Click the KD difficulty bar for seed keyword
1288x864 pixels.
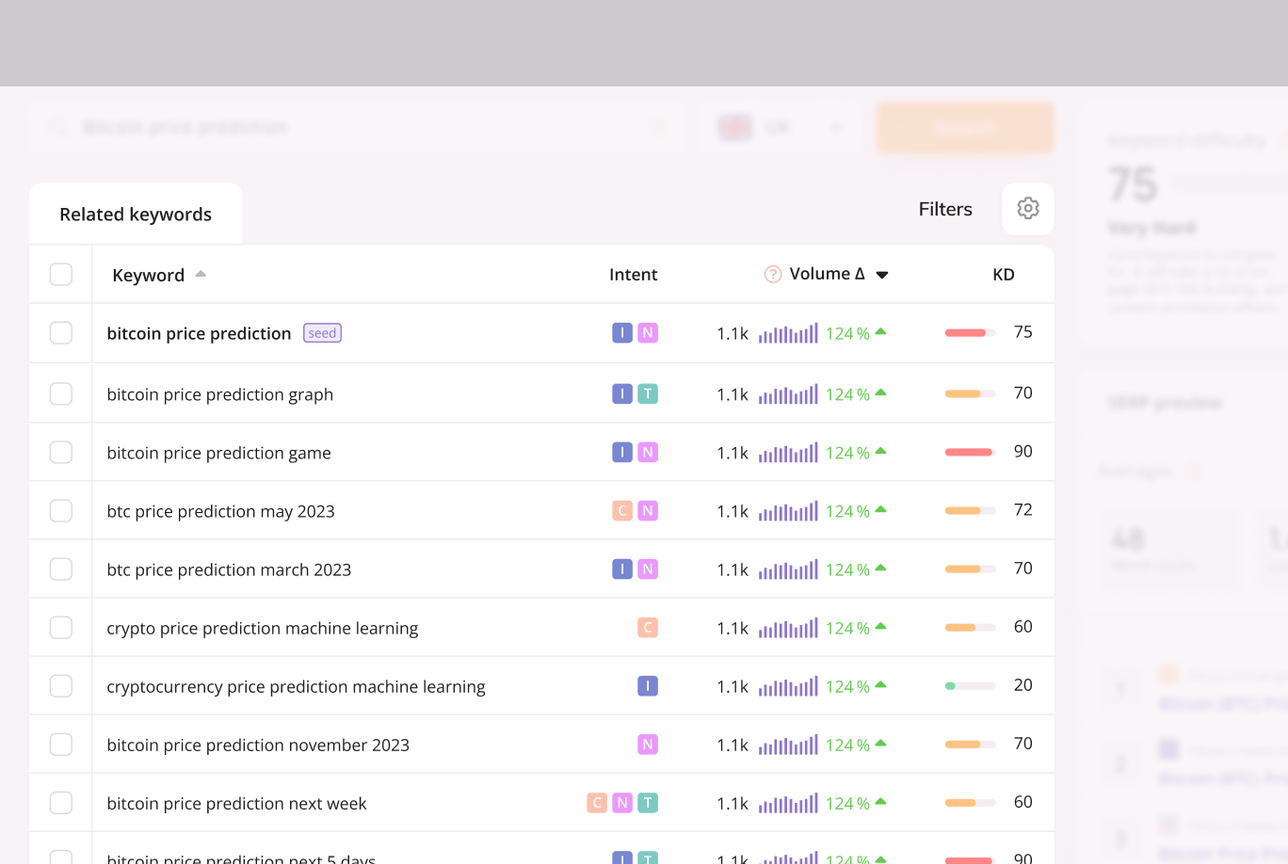pos(969,333)
